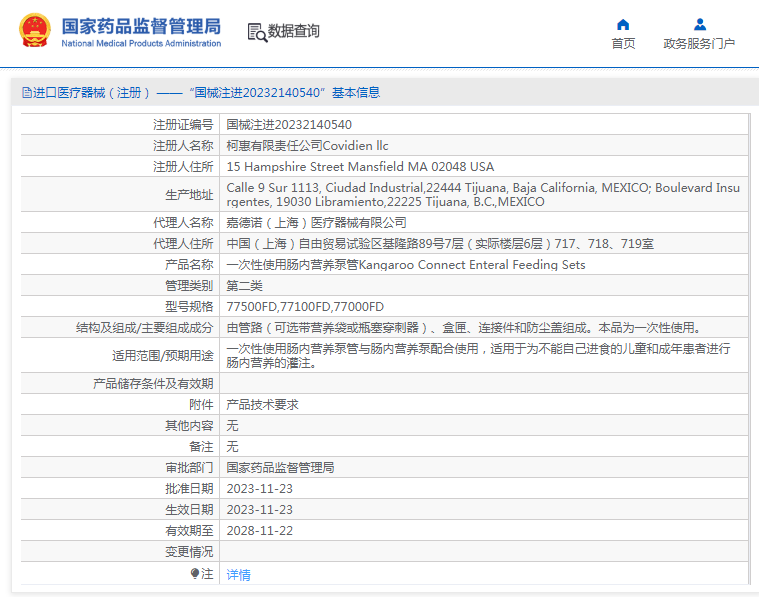Select intended use text 一次性使用肠内营养泵管与

point(478,356)
